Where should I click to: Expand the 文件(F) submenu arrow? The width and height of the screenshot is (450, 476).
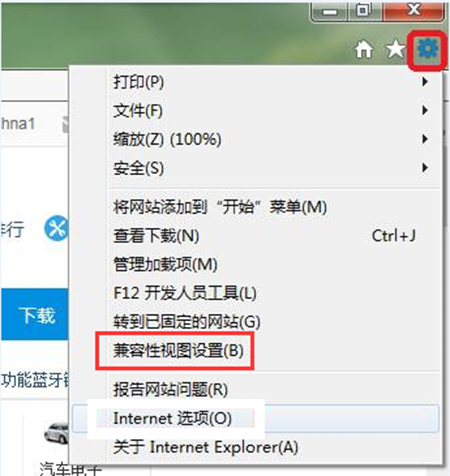click(x=425, y=110)
